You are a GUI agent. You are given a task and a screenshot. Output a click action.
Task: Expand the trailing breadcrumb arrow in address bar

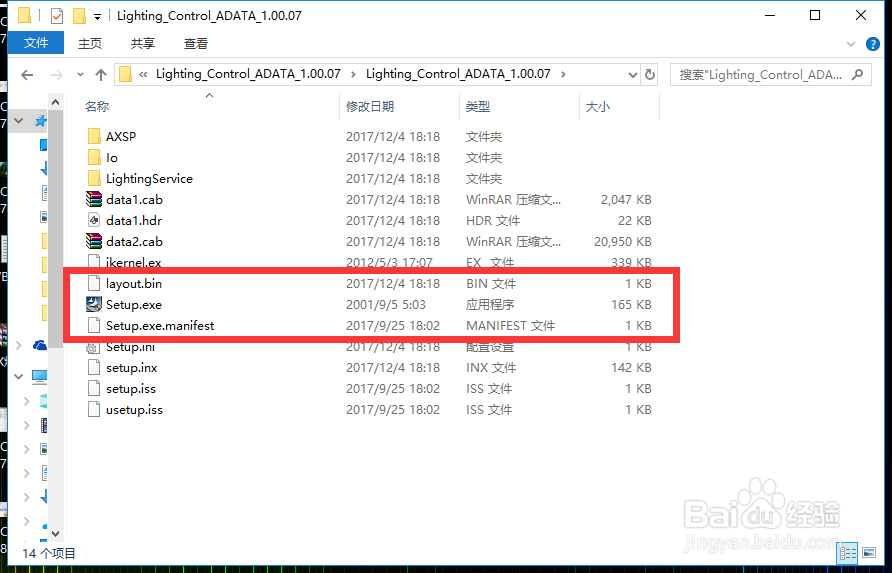pos(563,75)
